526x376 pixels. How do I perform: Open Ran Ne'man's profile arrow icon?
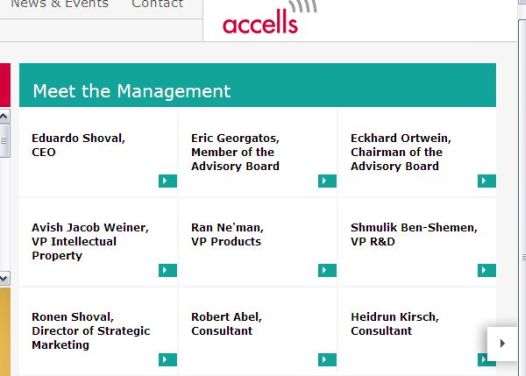327,270
